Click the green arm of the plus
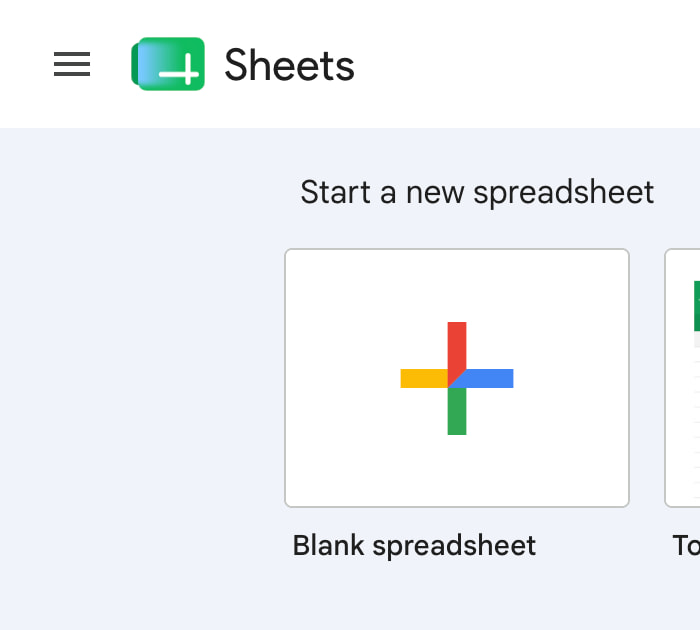The image size is (700, 630). (x=457, y=411)
